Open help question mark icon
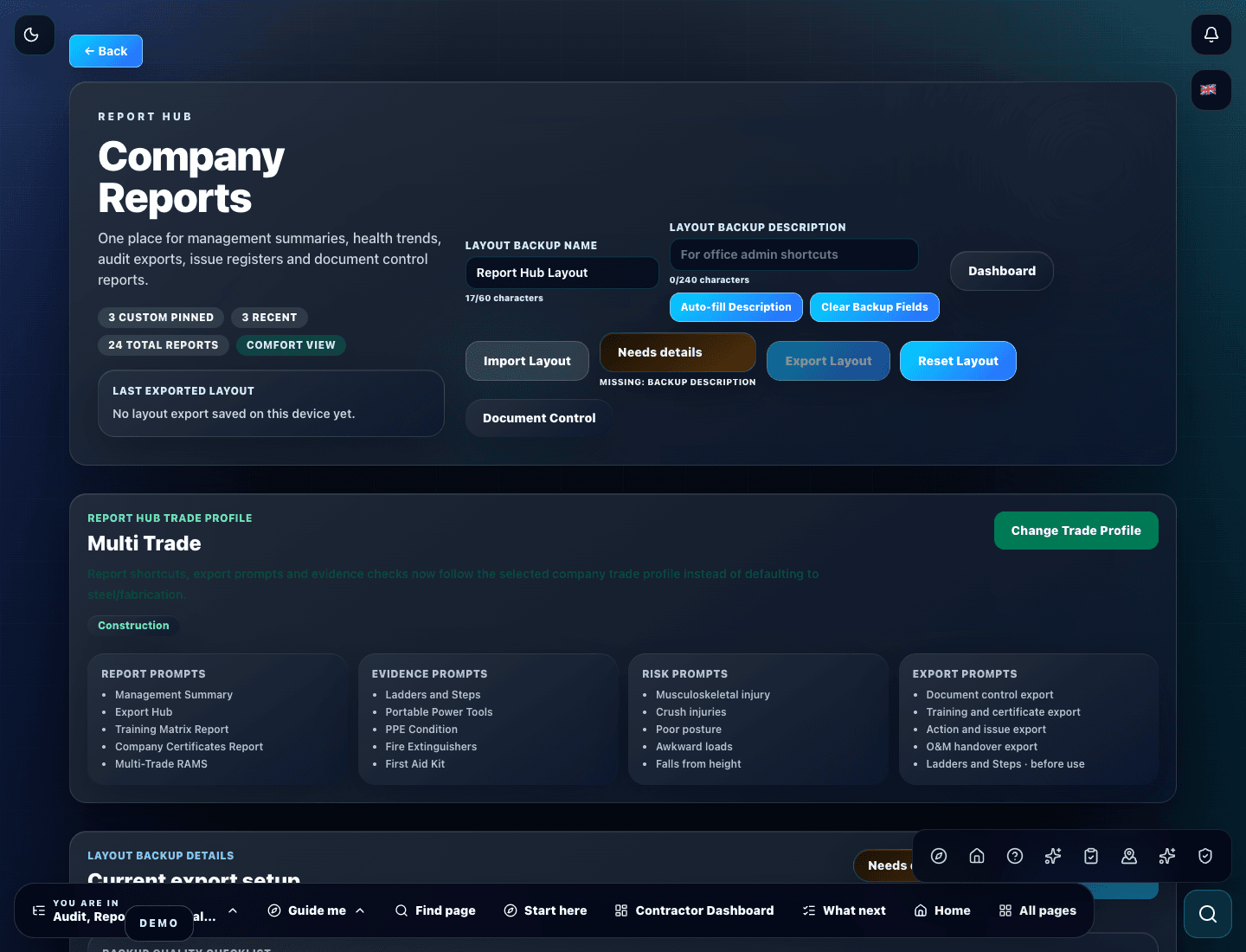Viewport: 1246px width, 952px height. pos(1015,856)
